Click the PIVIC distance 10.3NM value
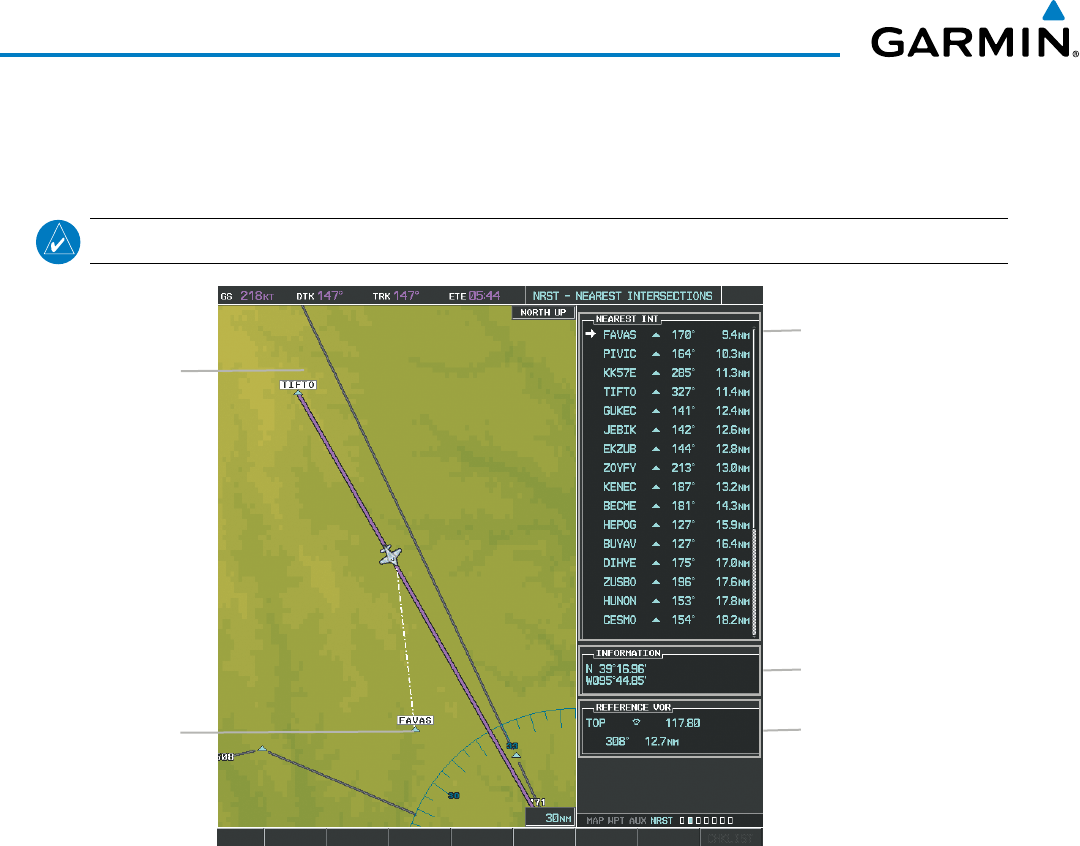Viewport: 1080px width, 846px height. [733, 354]
